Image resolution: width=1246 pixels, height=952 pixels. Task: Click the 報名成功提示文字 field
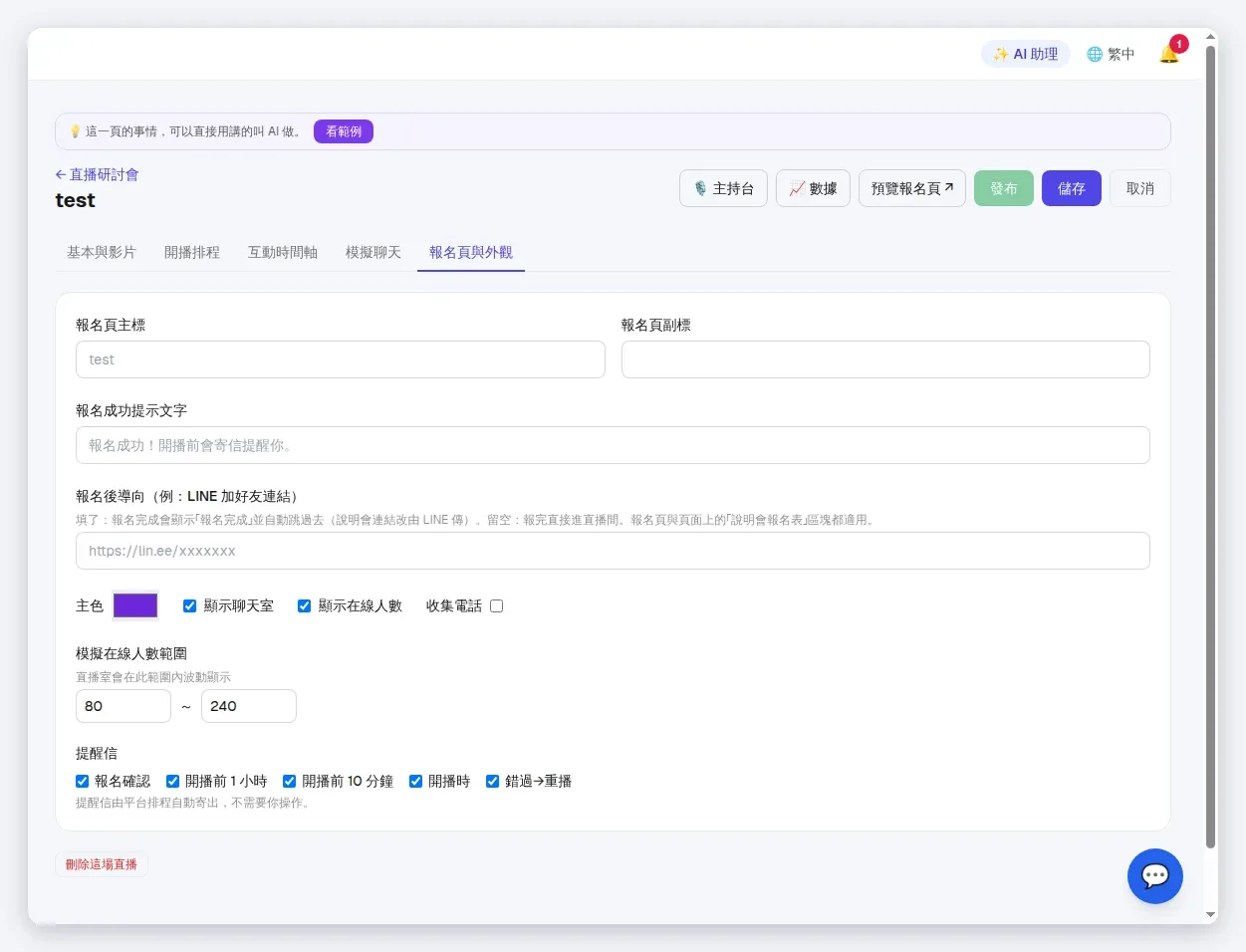(x=613, y=445)
